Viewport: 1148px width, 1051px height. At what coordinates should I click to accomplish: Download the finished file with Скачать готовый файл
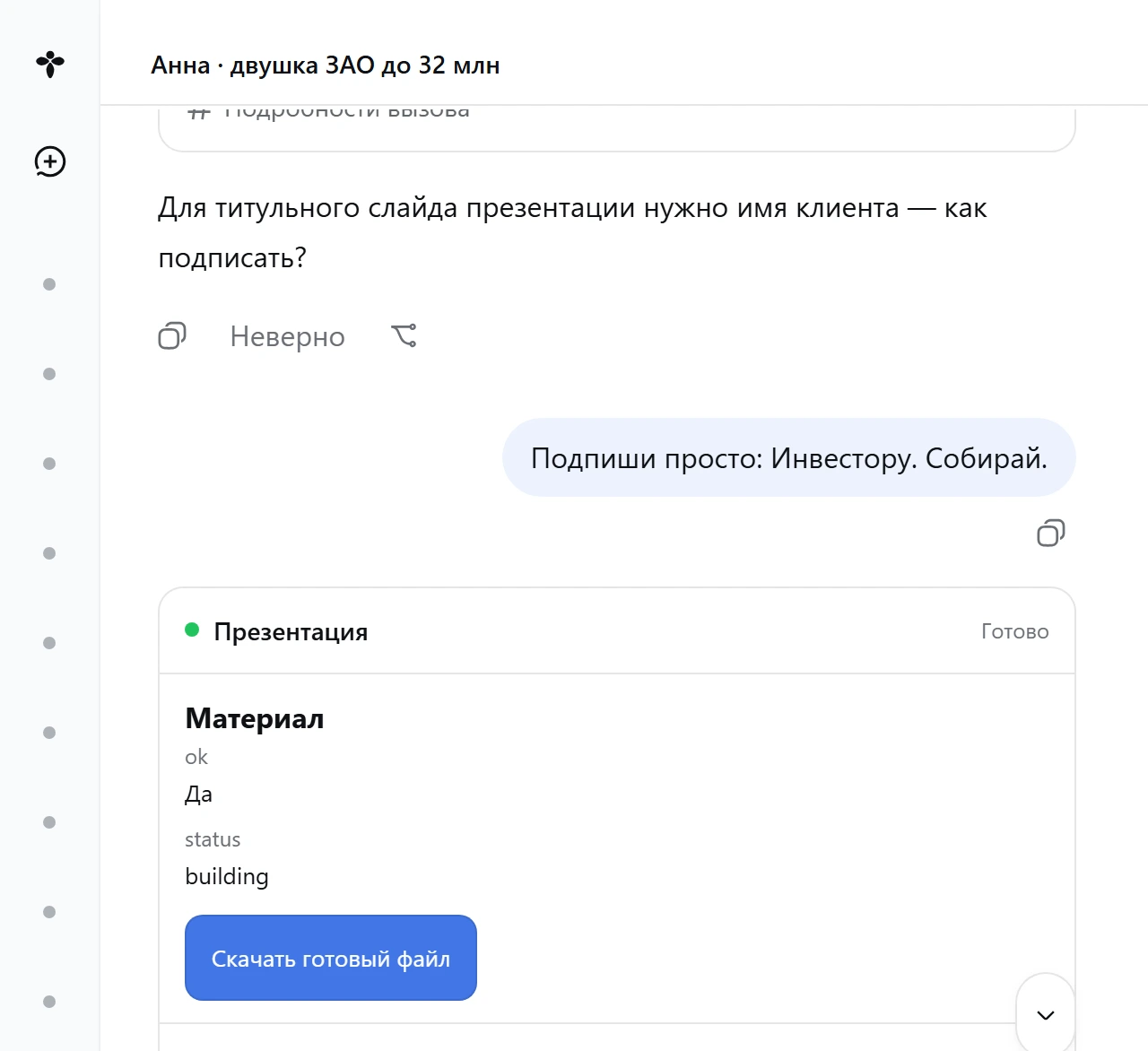[331, 958]
